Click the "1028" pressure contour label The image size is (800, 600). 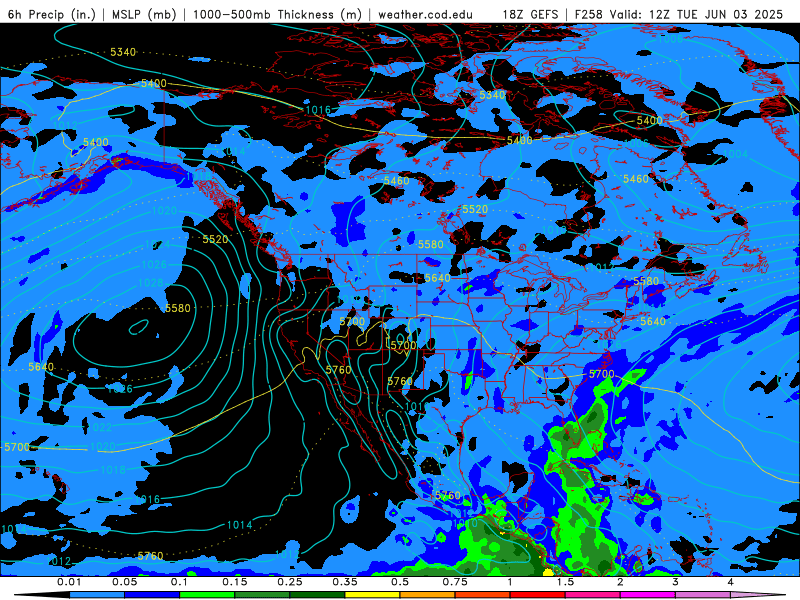(151, 283)
